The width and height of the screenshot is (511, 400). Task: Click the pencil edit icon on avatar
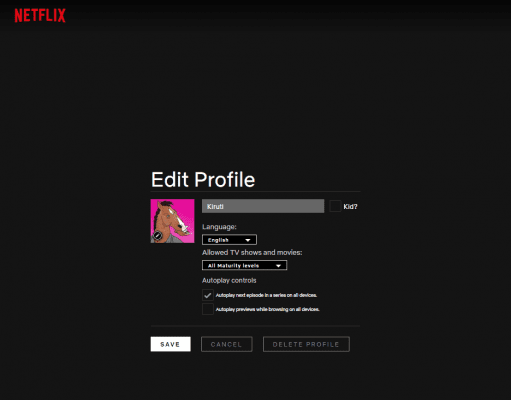click(x=157, y=236)
